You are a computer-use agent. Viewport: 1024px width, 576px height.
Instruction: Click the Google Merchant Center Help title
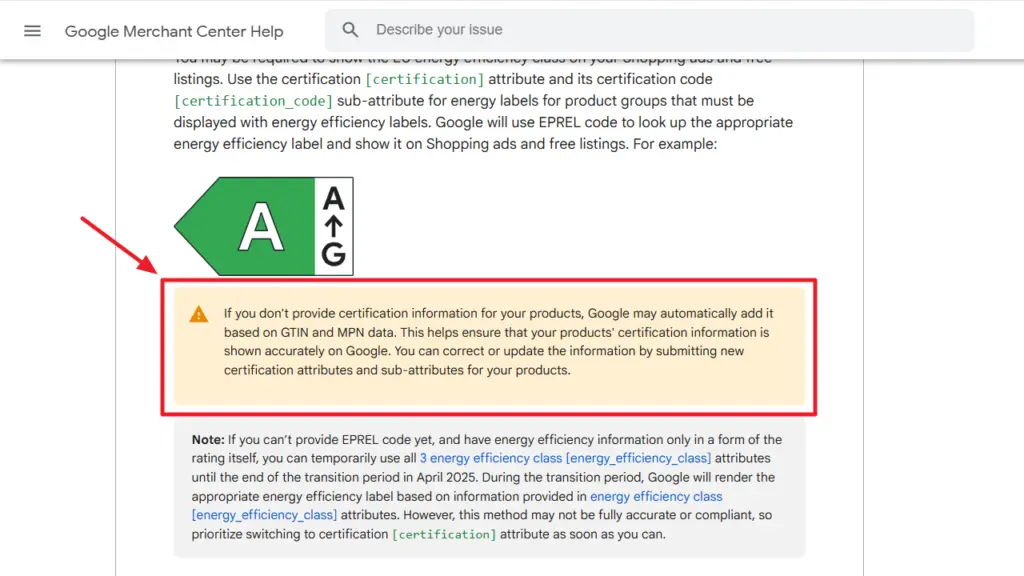174,31
